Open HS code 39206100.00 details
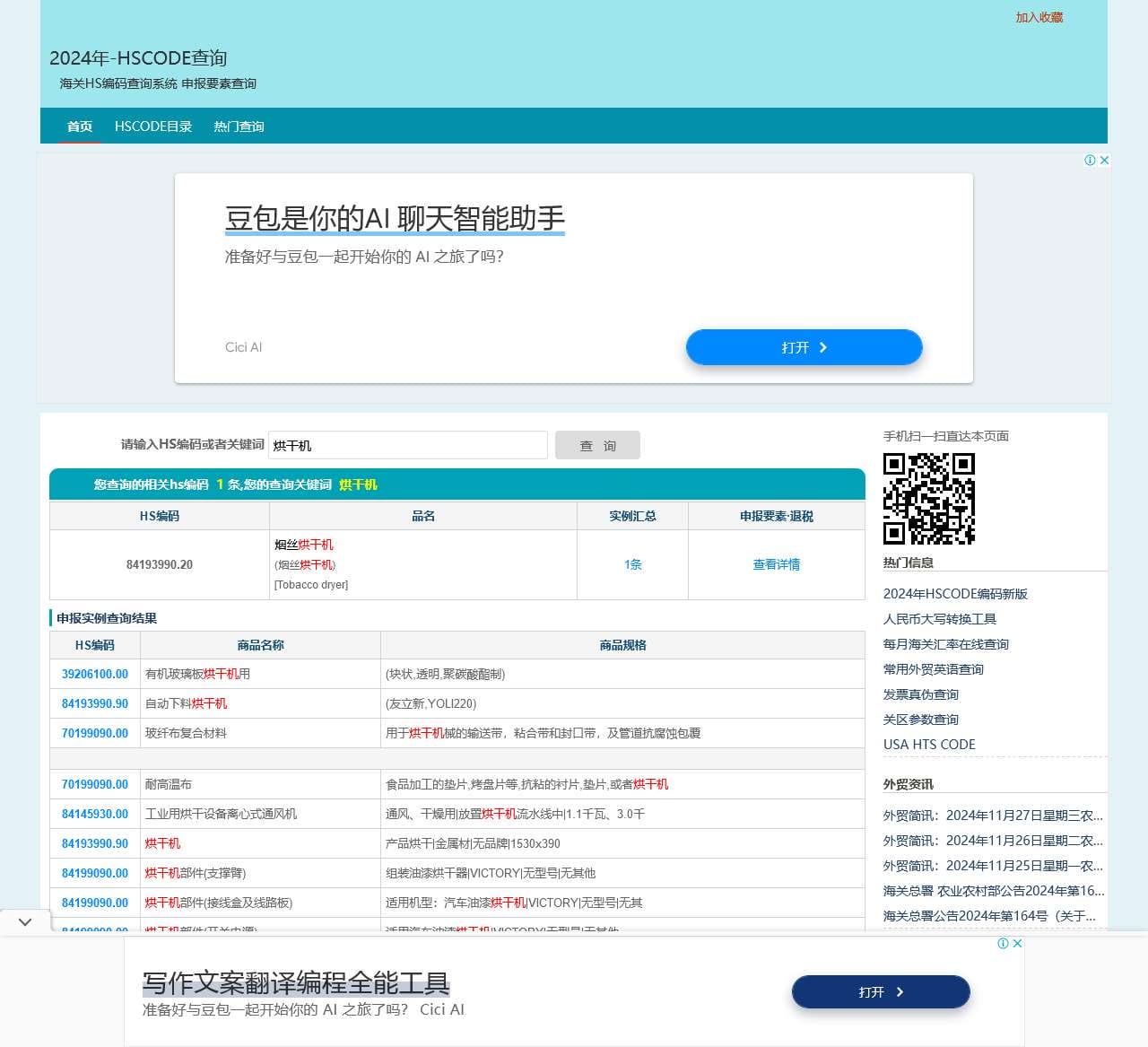This screenshot has width=1148, height=1047. coord(94,674)
